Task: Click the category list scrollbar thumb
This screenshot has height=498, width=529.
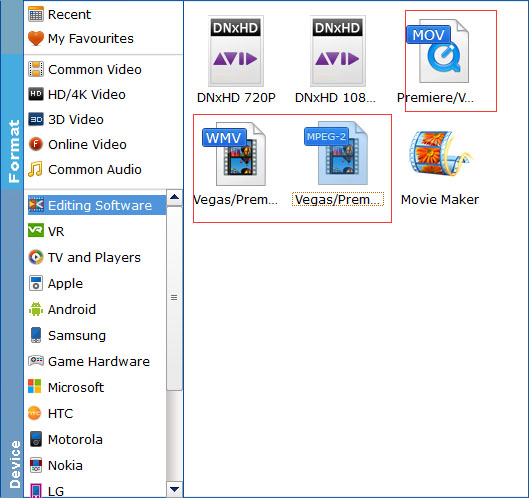Action: click(174, 298)
